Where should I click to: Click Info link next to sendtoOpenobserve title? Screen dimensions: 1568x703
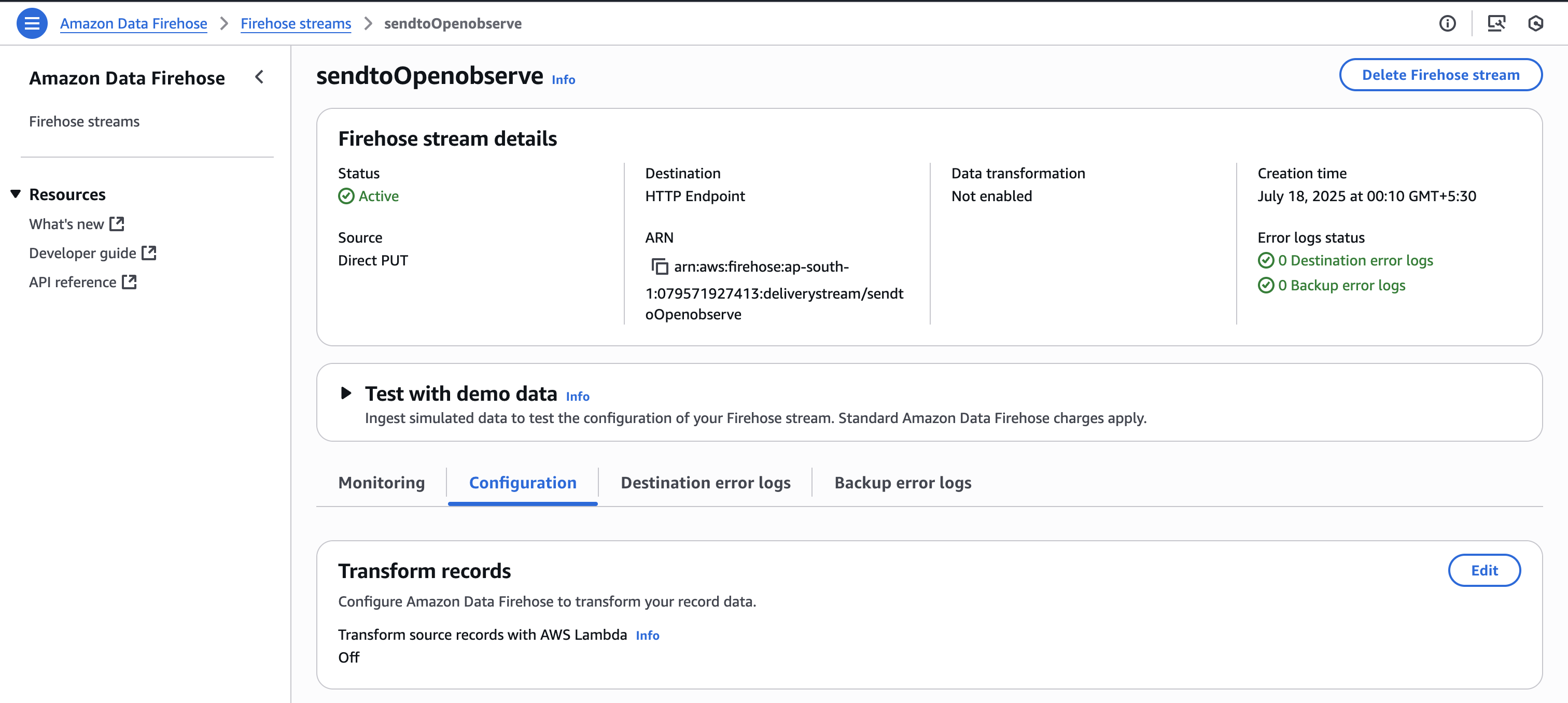coord(563,80)
